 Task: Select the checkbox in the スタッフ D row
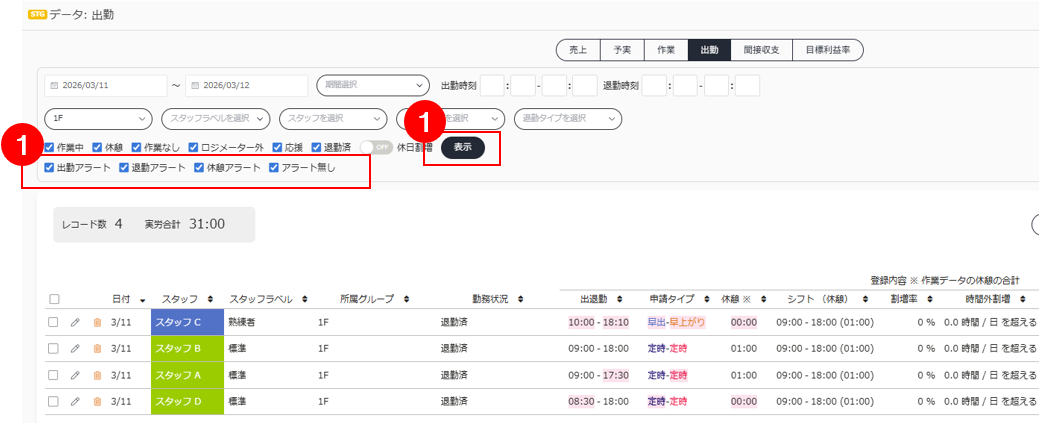[x=54, y=402]
